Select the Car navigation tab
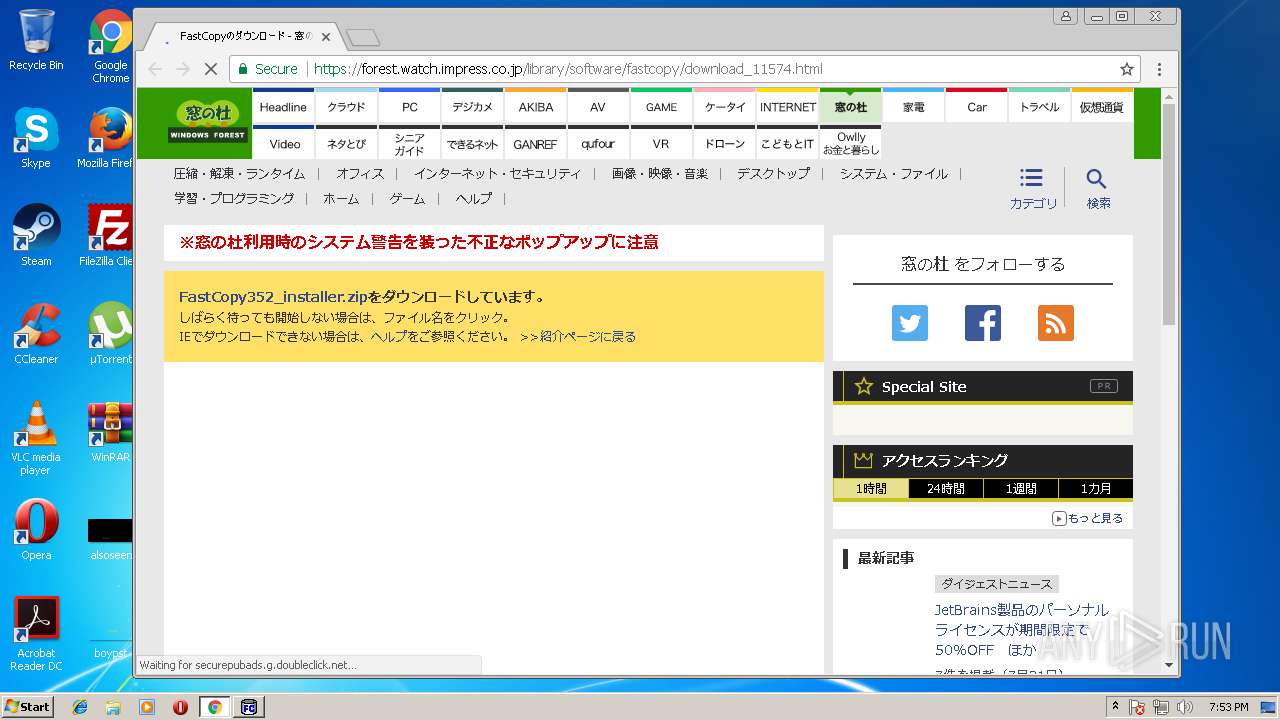Image resolution: width=1280 pixels, height=720 pixels. [977, 106]
